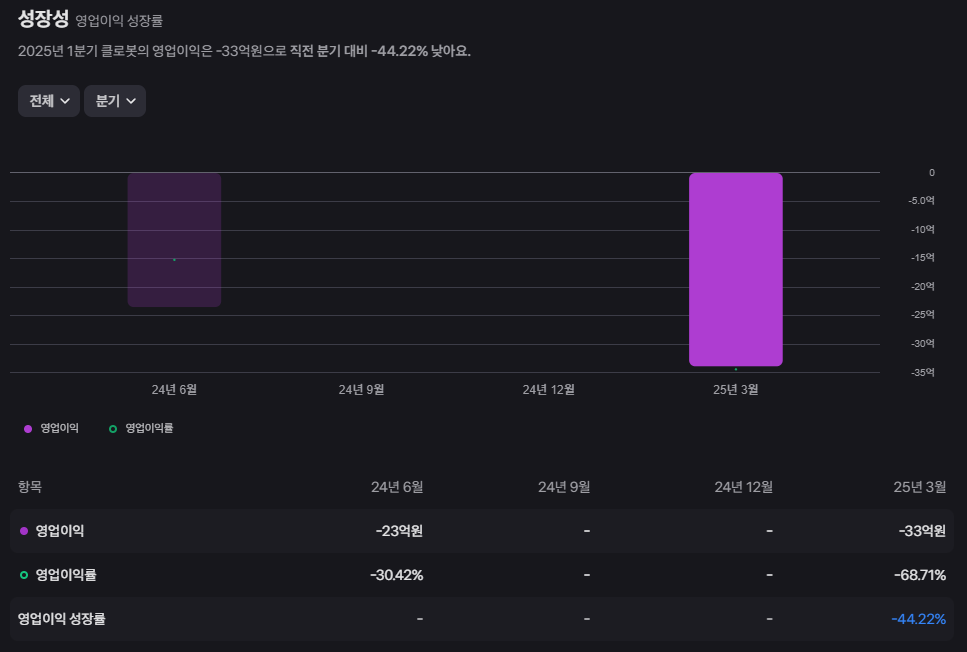
Task: Click the purple dot beside 영업이익 table row
Action: click(x=24, y=531)
